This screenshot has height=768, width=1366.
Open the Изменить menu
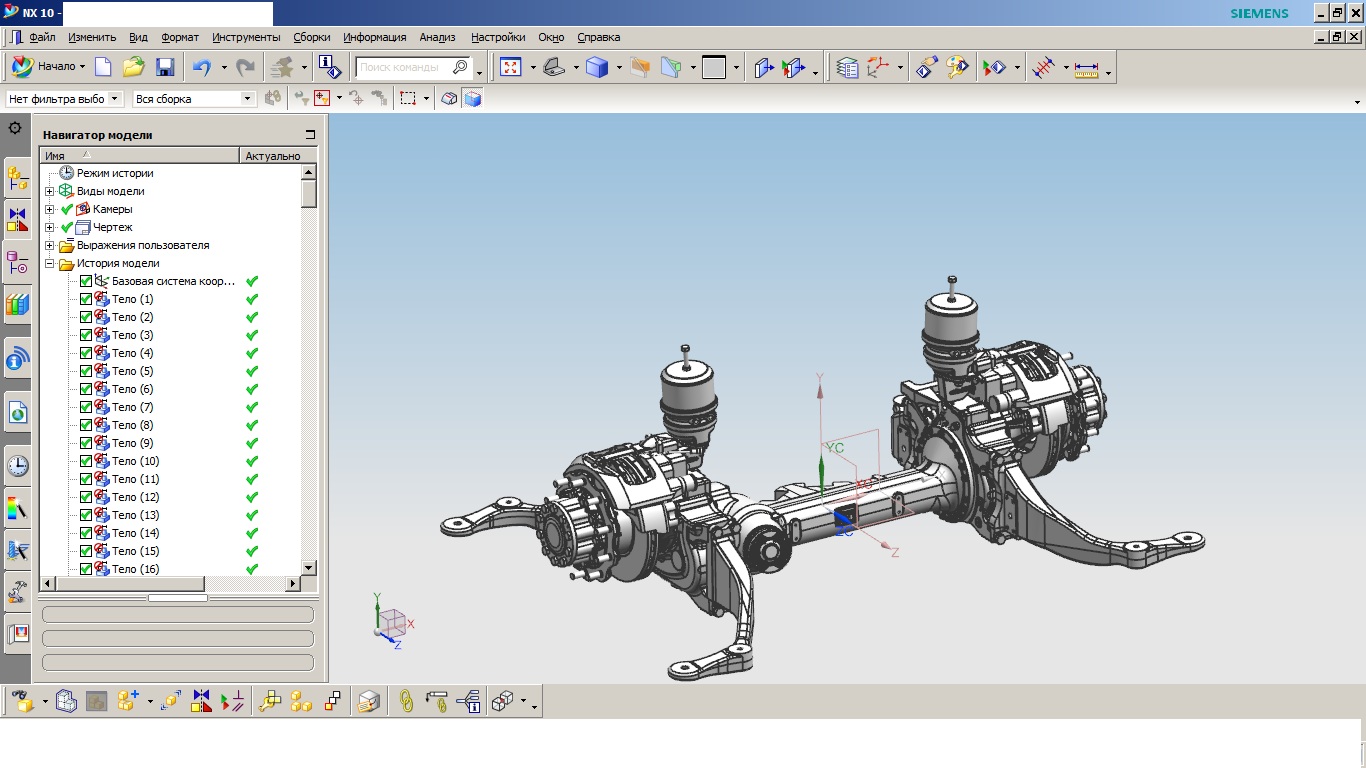pos(92,37)
